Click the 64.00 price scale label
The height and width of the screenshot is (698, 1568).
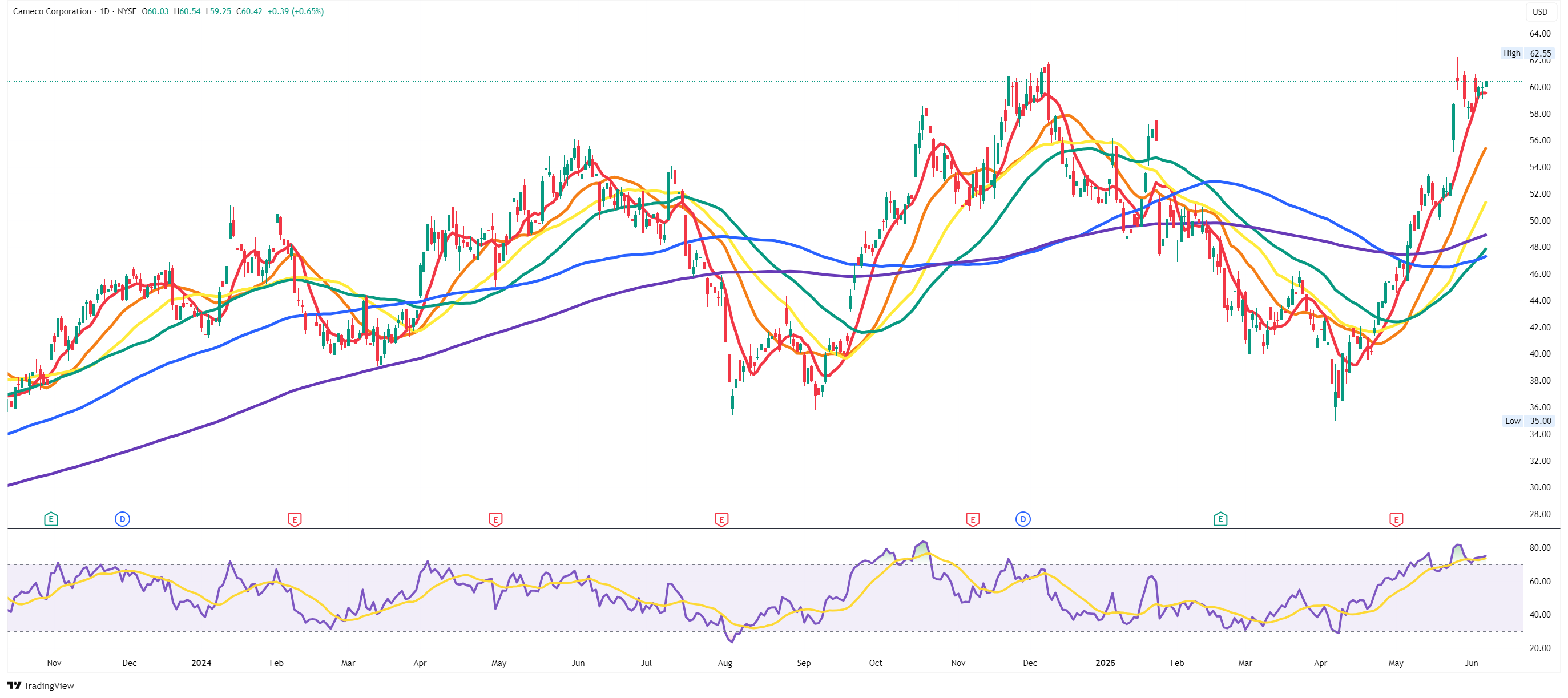point(1540,34)
